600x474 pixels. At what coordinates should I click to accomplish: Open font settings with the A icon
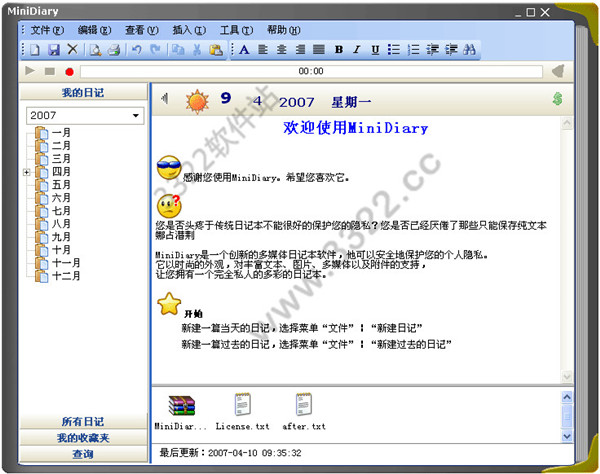click(244, 50)
